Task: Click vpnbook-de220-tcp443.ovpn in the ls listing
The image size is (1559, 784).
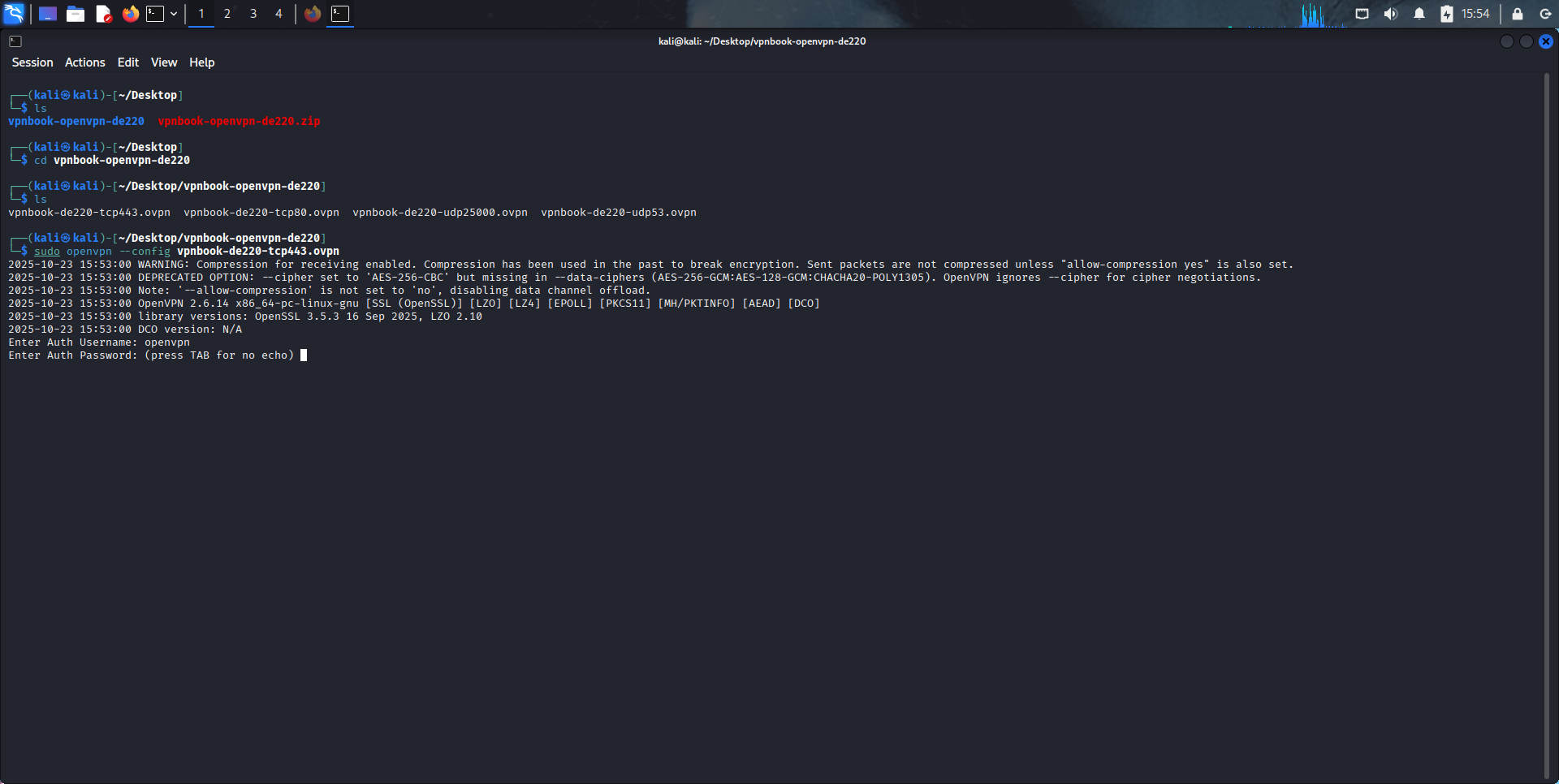Action: pos(89,213)
